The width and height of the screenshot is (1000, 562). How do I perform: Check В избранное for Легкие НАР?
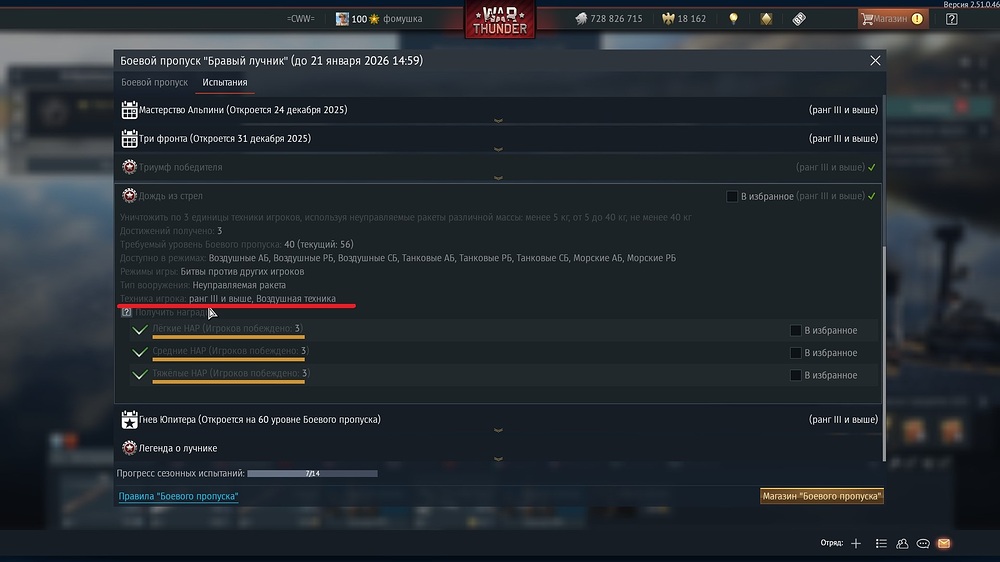click(795, 330)
